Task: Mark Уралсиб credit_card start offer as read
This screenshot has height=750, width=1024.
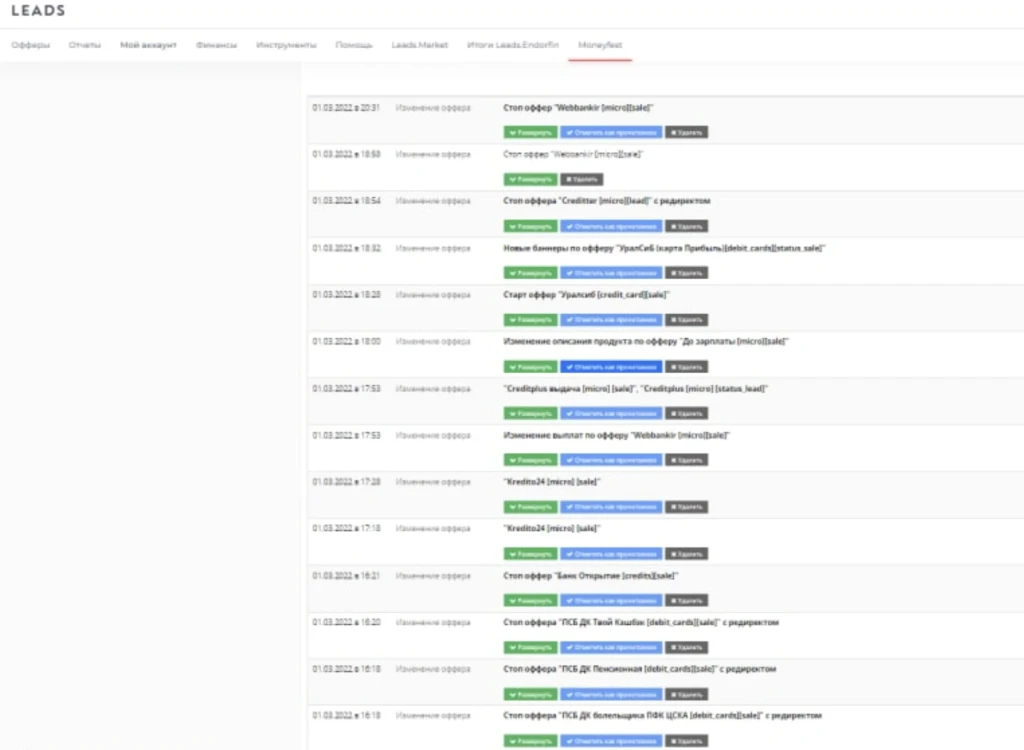Action: pyautogui.click(x=611, y=319)
